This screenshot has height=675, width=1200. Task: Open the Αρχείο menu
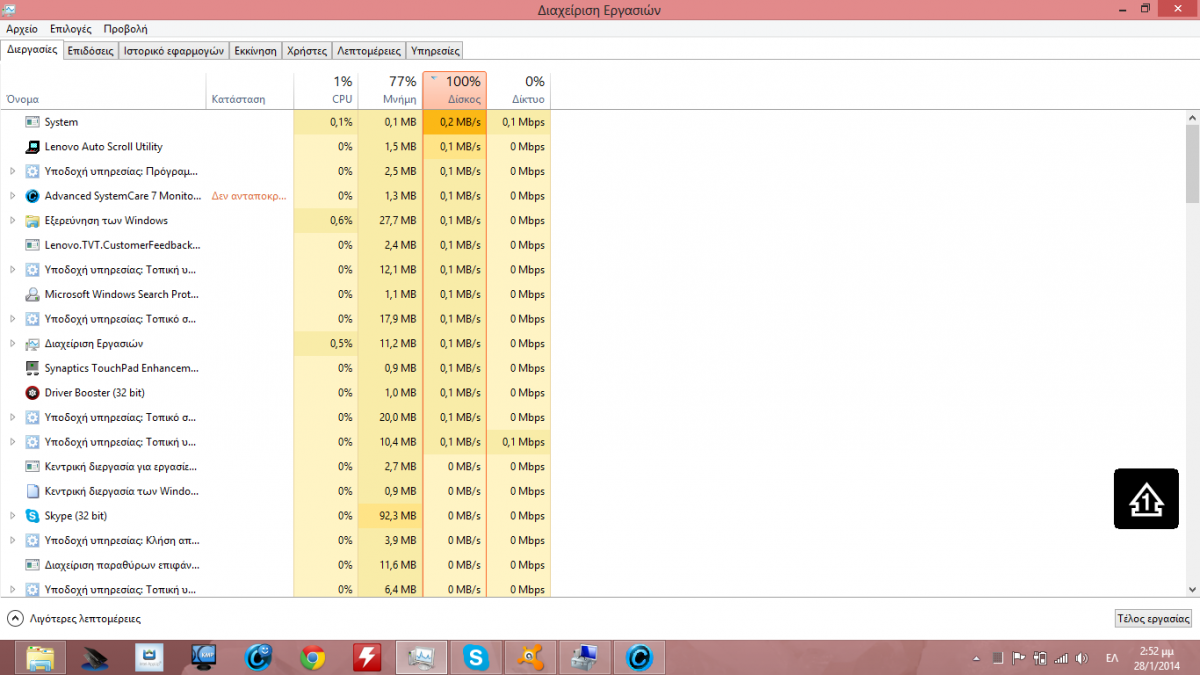(22, 29)
